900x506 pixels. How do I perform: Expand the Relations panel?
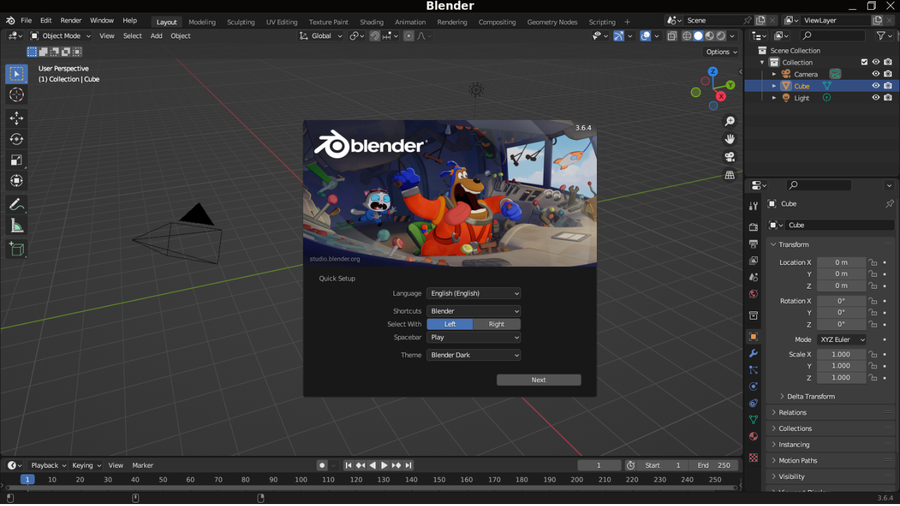(x=792, y=412)
